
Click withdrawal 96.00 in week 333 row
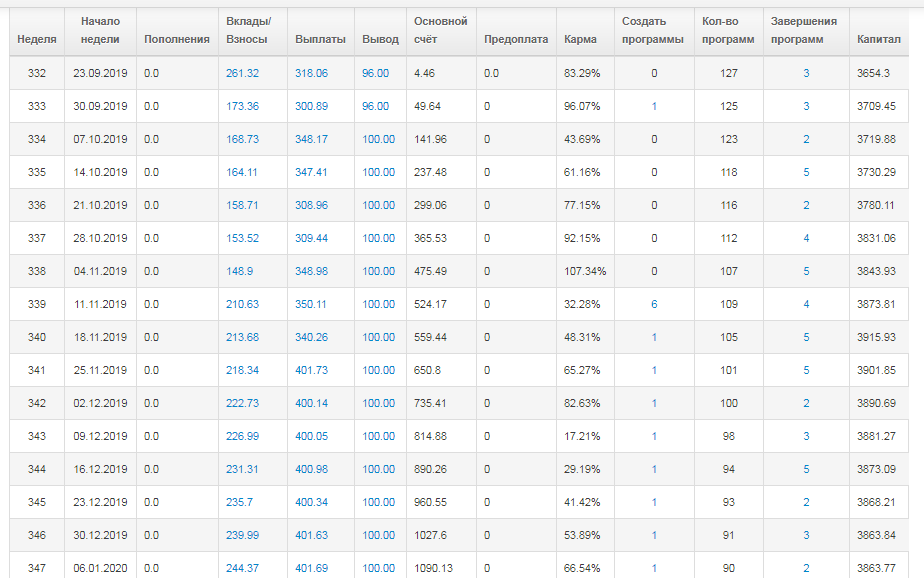coord(375,106)
